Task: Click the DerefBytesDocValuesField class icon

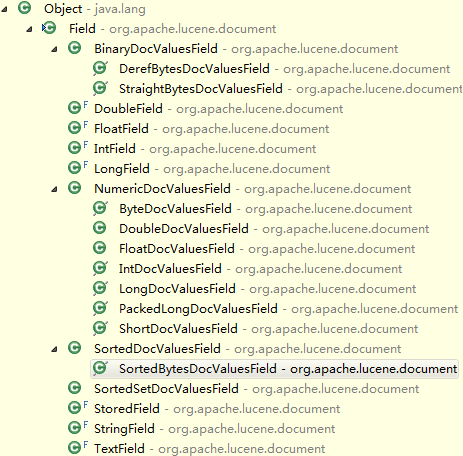Action: pyautogui.click(x=100, y=68)
